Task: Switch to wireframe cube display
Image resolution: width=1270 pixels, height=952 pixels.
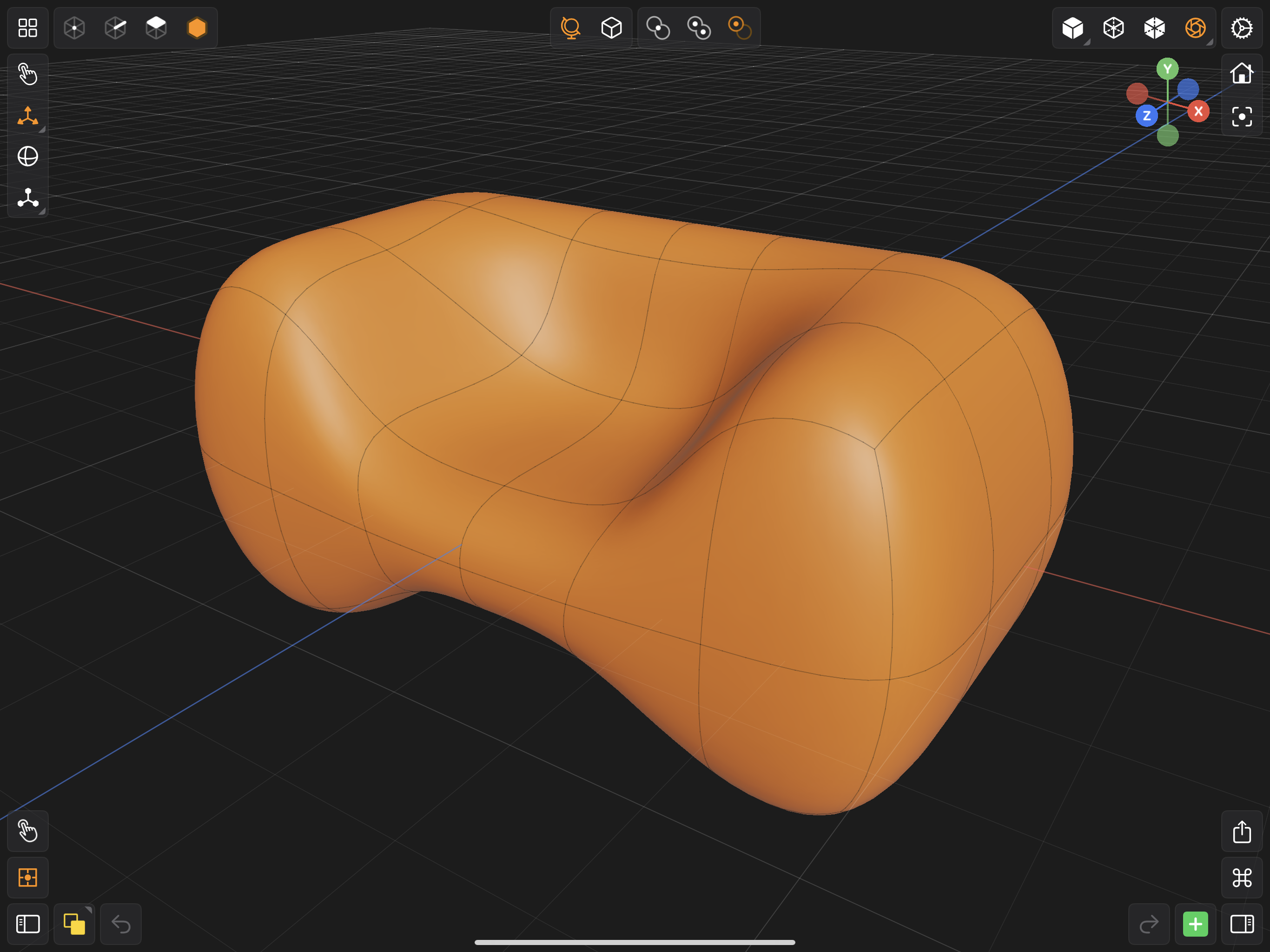Action: [x=1113, y=27]
